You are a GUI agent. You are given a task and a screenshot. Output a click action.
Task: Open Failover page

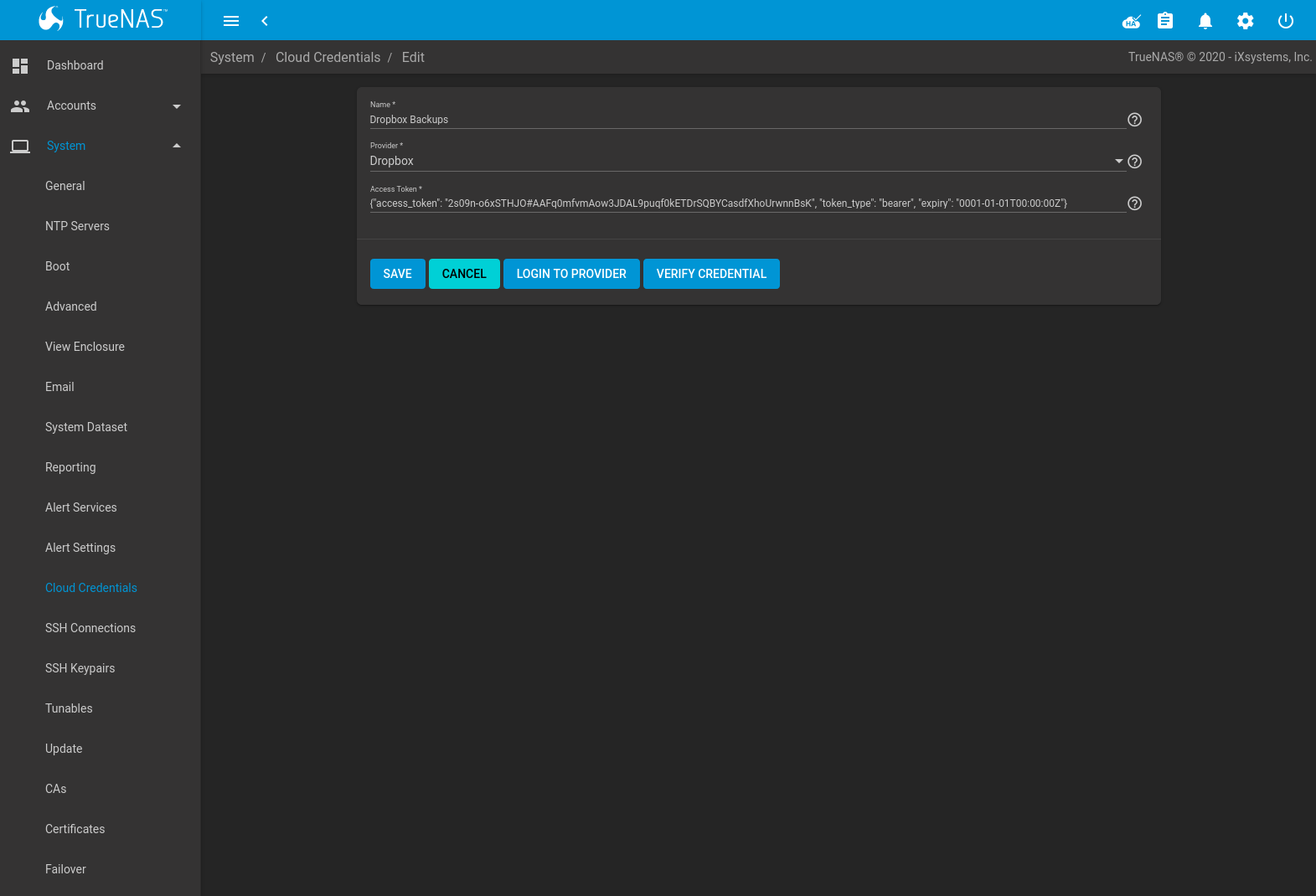[x=65, y=869]
